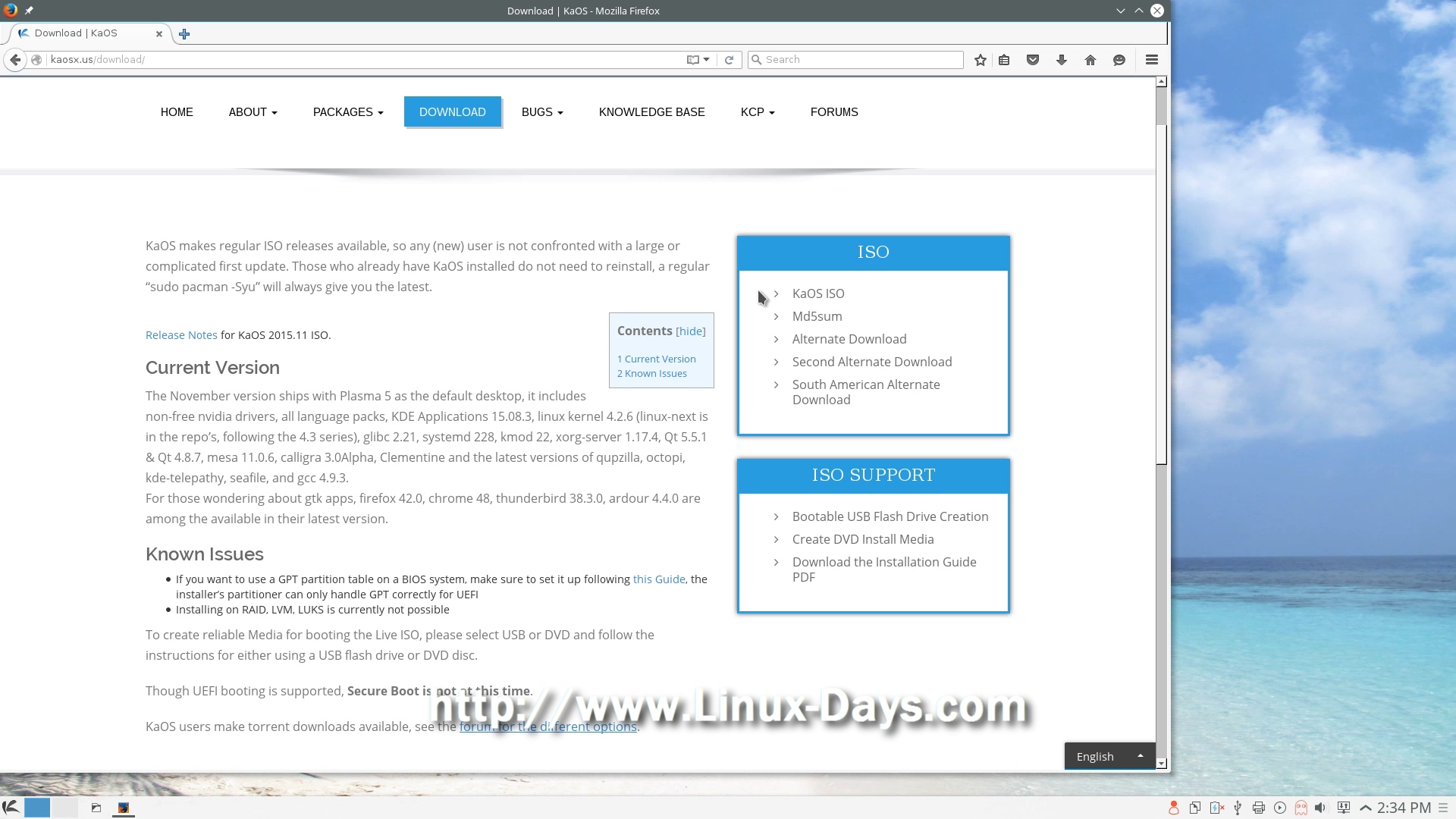Expand the BUGS dropdown menu
1456x819 pixels.
[542, 112]
